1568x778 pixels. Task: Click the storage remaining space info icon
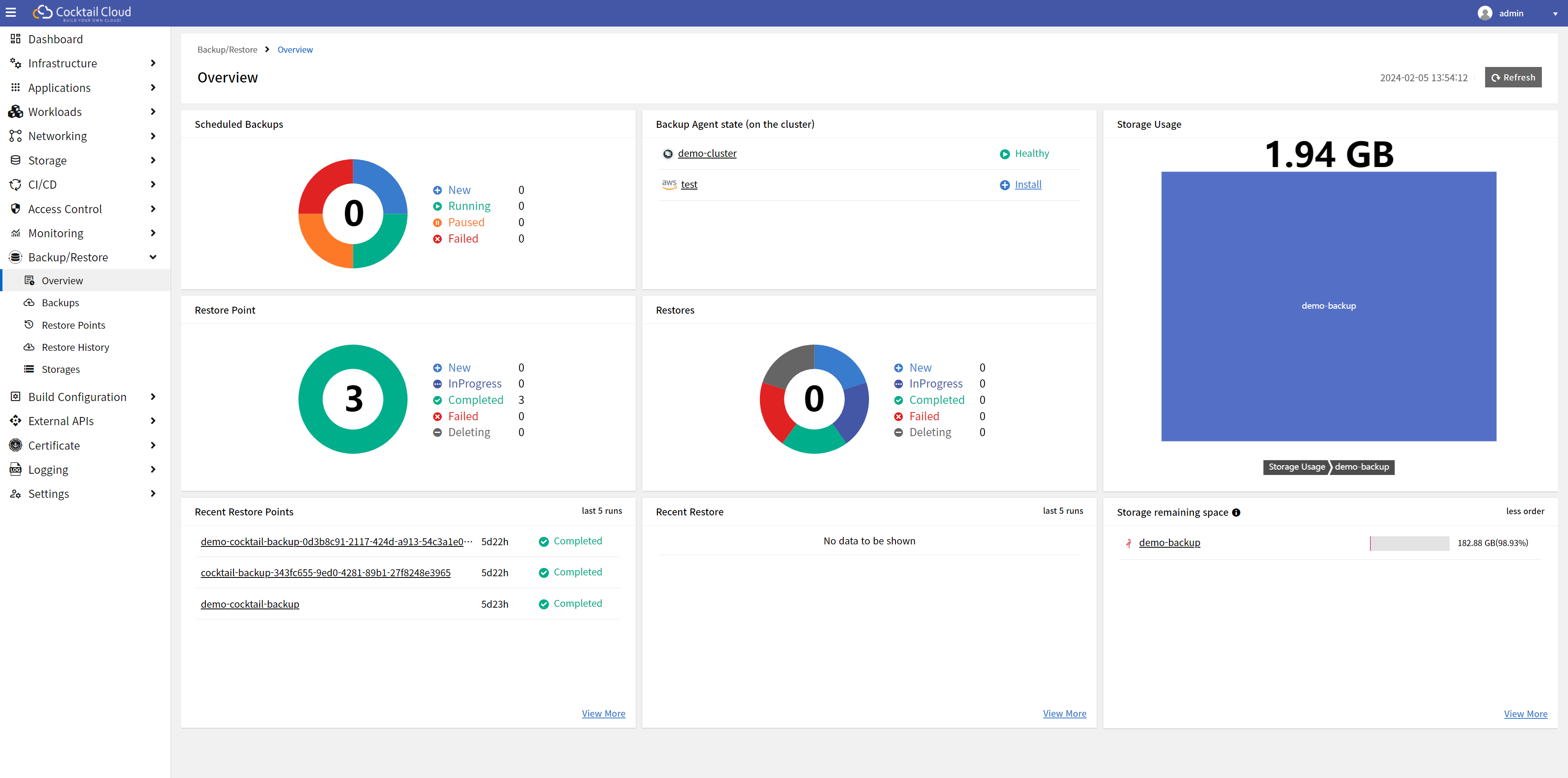pos(1236,513)
